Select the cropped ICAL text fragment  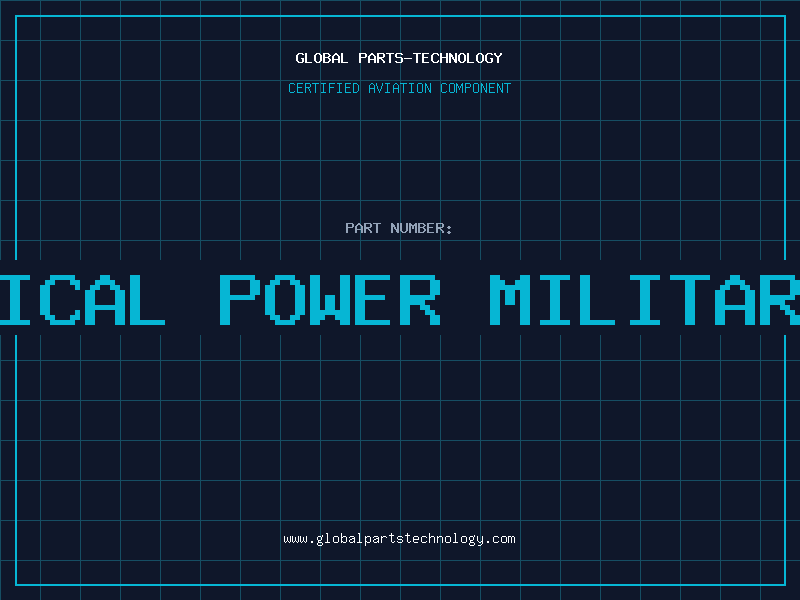[83, 300]
